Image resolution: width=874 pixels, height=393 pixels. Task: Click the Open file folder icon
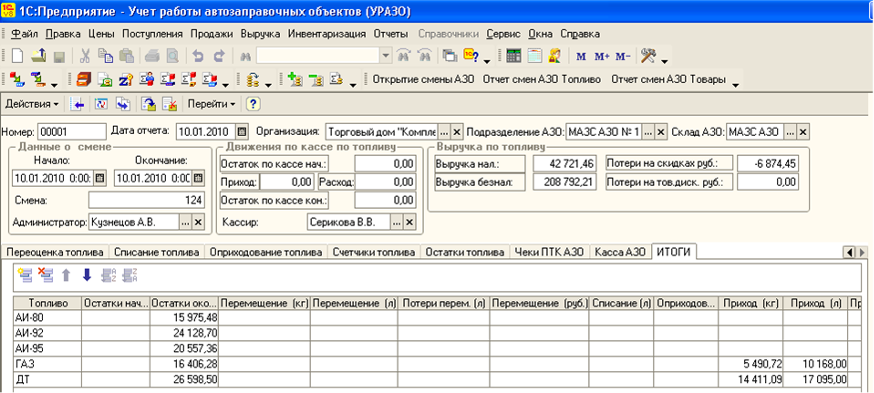[x=38, y=56]
